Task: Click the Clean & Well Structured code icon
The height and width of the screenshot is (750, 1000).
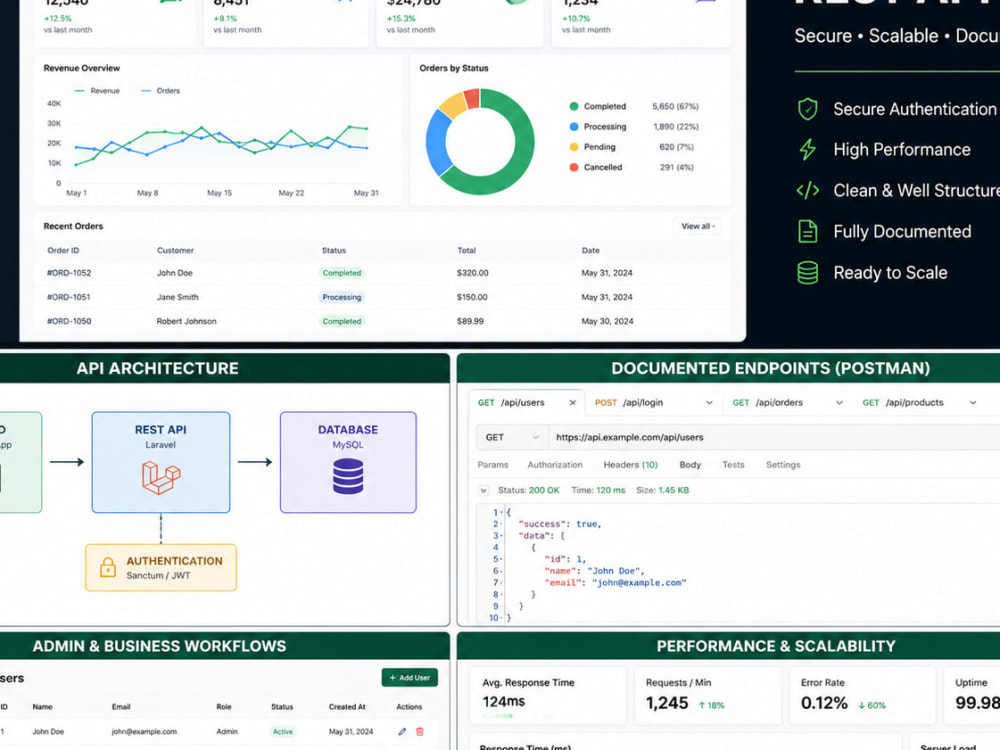Action: coord(807,190)
